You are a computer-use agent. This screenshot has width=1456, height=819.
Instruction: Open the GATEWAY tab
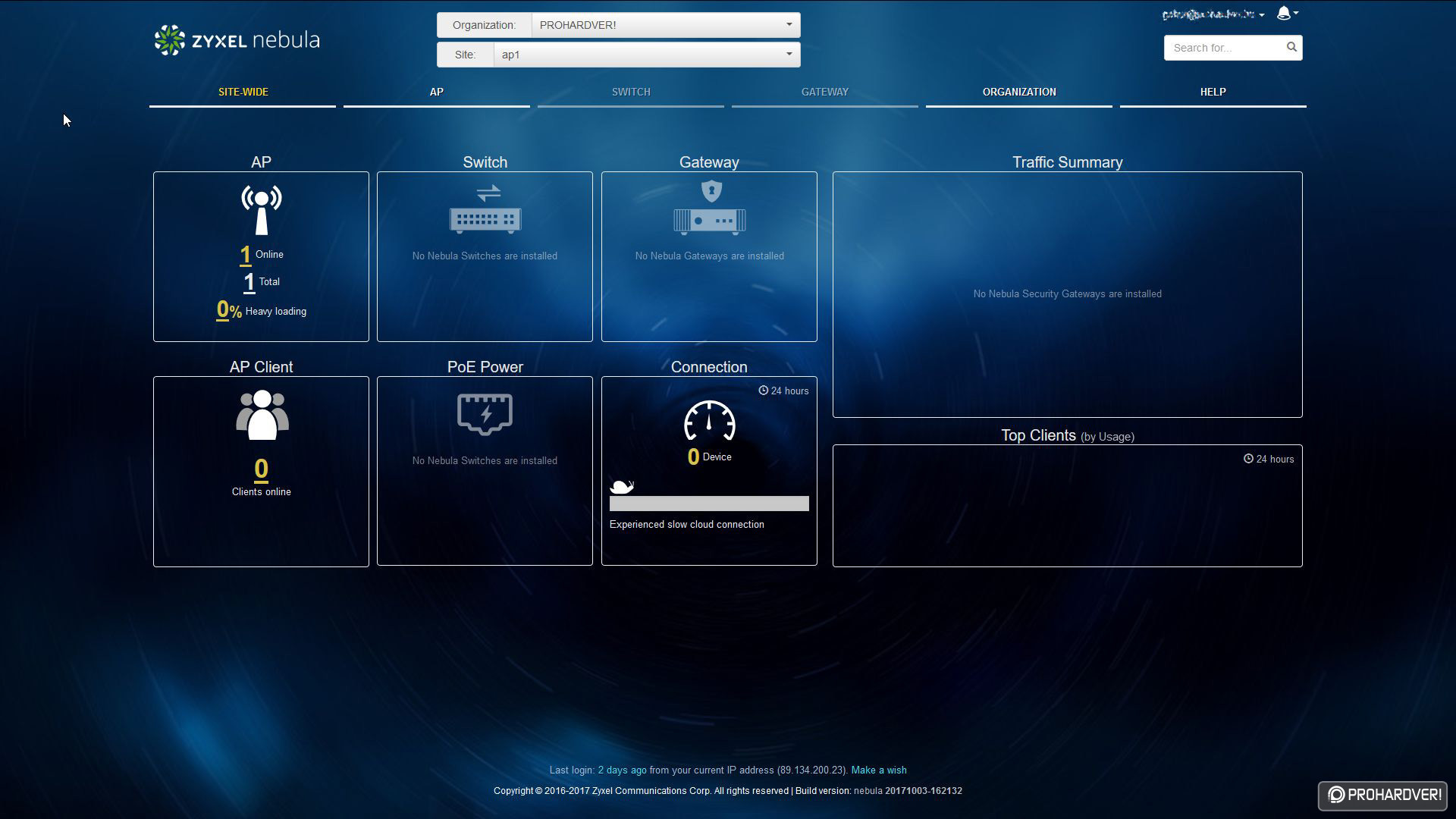pyautogui.click(x=825, y=92)
